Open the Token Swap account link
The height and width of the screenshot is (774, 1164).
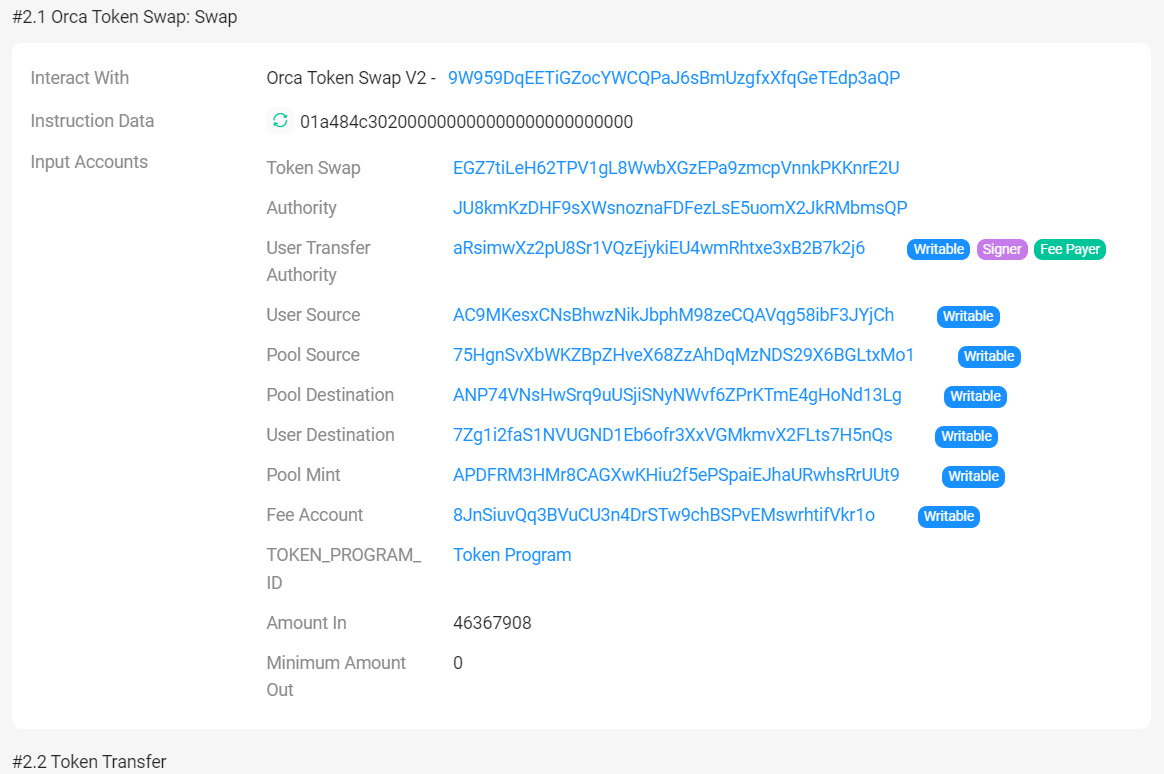[676, 168]
